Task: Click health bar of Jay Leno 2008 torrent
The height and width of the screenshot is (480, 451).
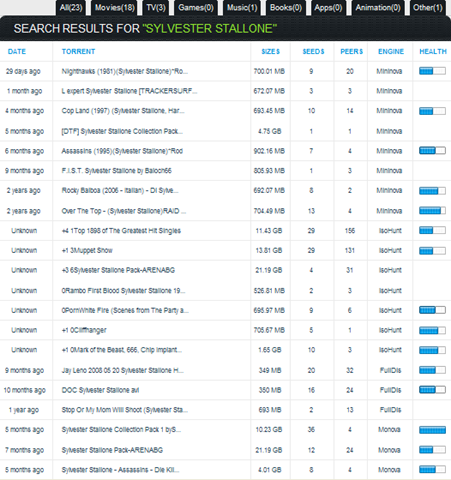Action: [432, 370]
